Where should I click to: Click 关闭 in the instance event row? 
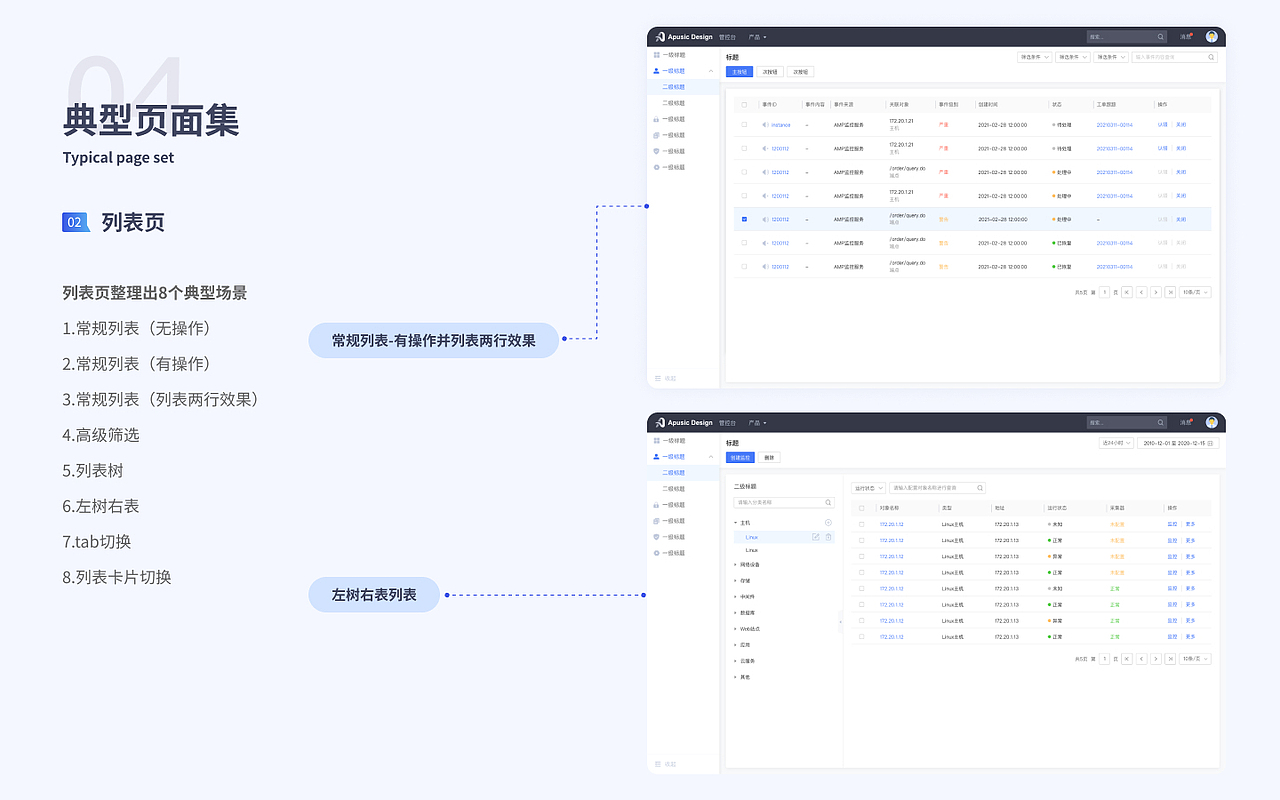[x=1181, y=125]
